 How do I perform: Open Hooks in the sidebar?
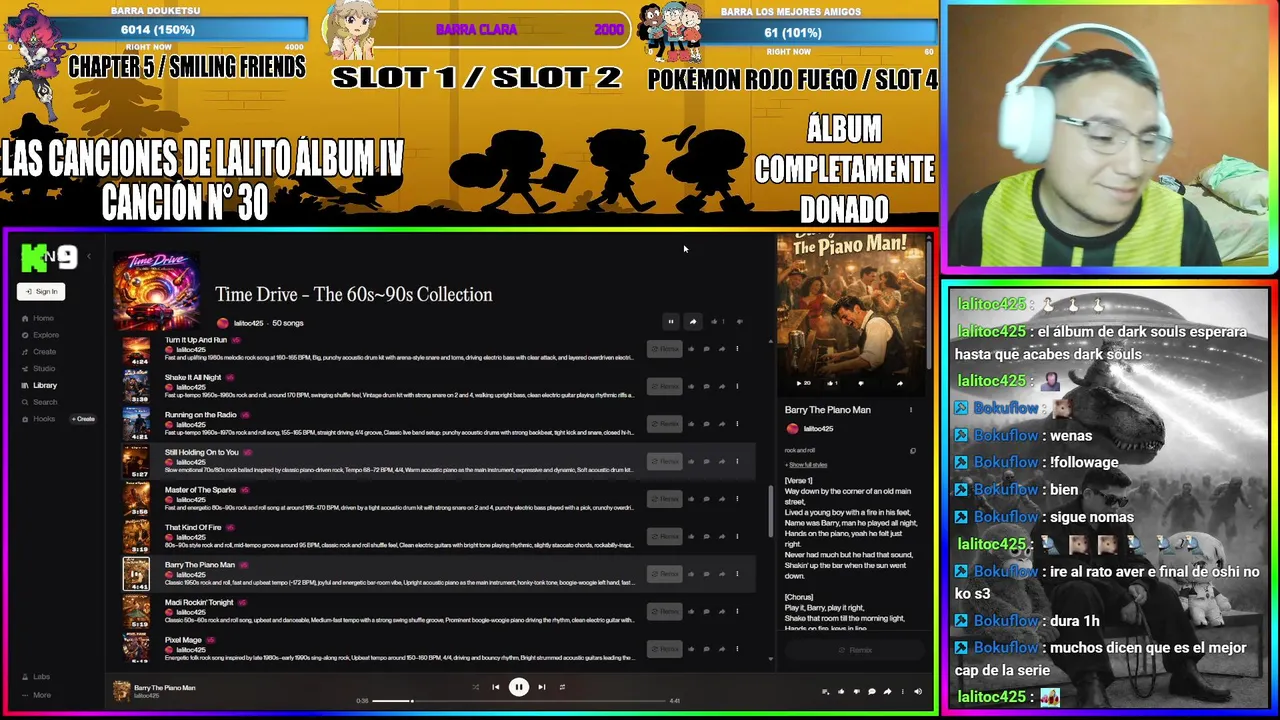[x=38, y=419]
